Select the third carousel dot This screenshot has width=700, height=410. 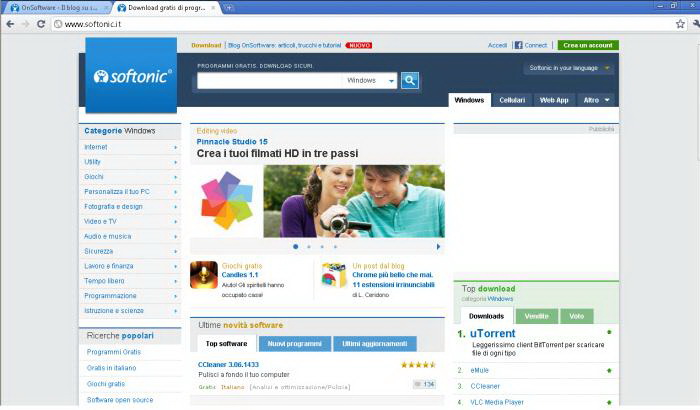pos(322,247)
